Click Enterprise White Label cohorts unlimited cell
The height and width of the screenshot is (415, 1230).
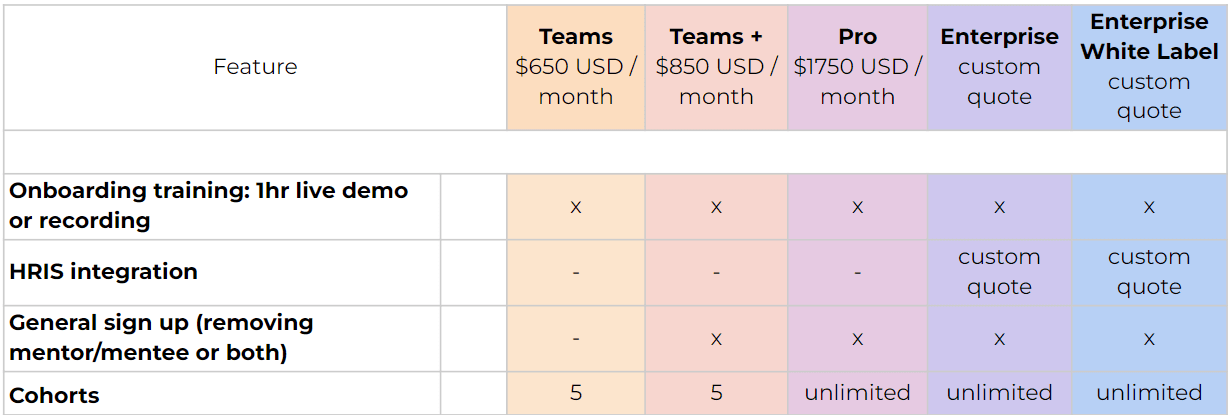pos(1149,393)
